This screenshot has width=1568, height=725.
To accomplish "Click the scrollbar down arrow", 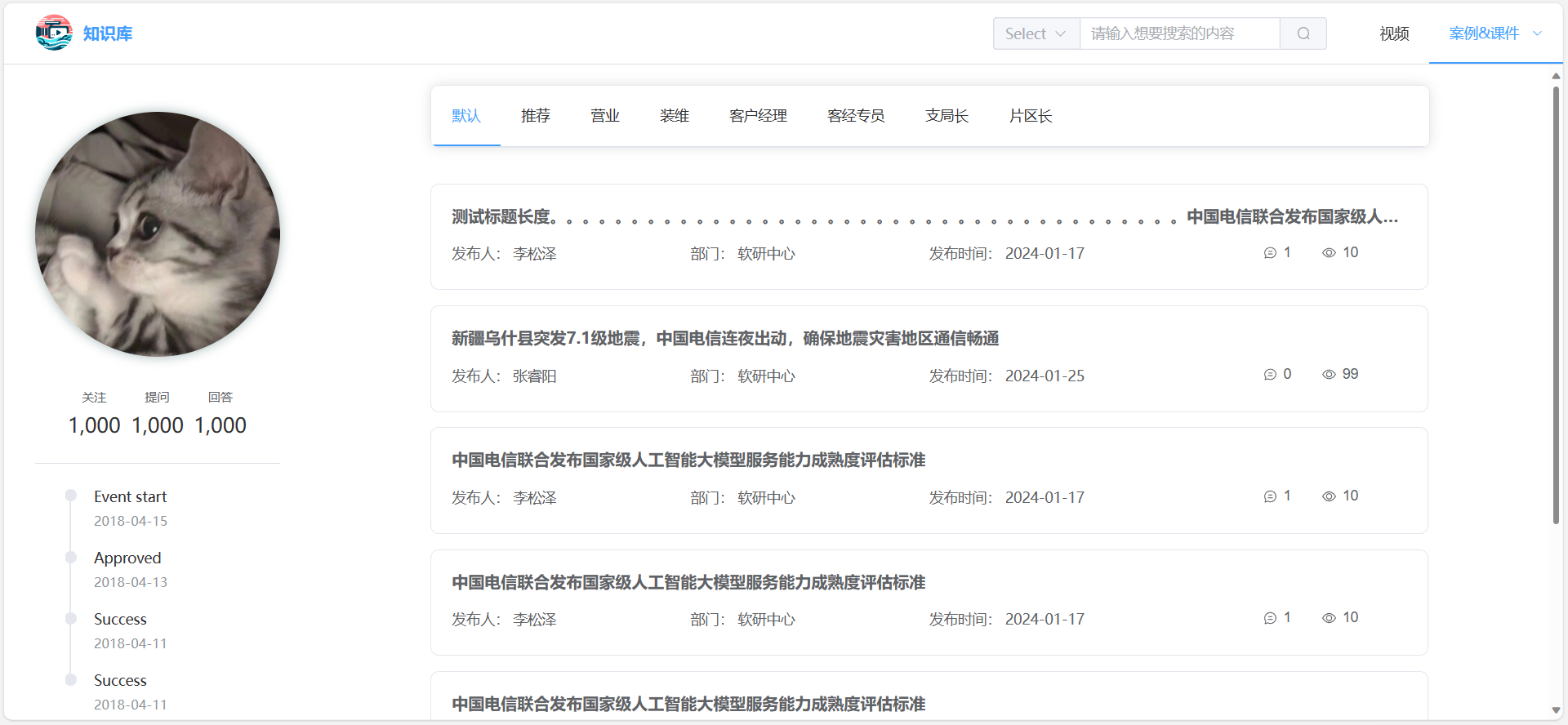I will tap(1556, 710).
